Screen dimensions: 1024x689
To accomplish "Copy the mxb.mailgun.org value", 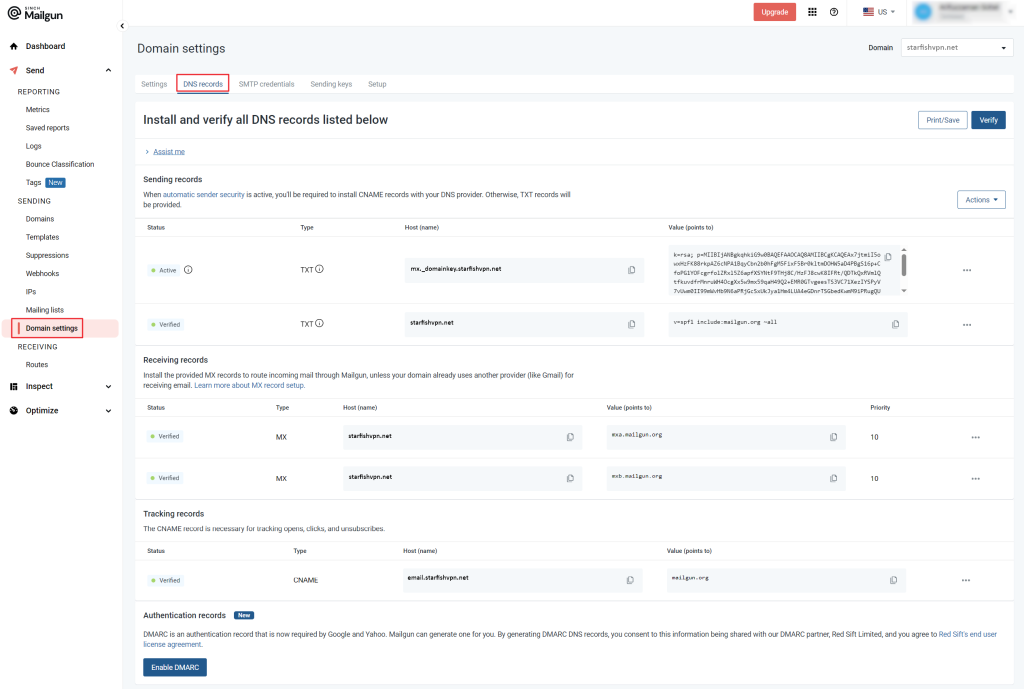I will click(x=833, y=478).
